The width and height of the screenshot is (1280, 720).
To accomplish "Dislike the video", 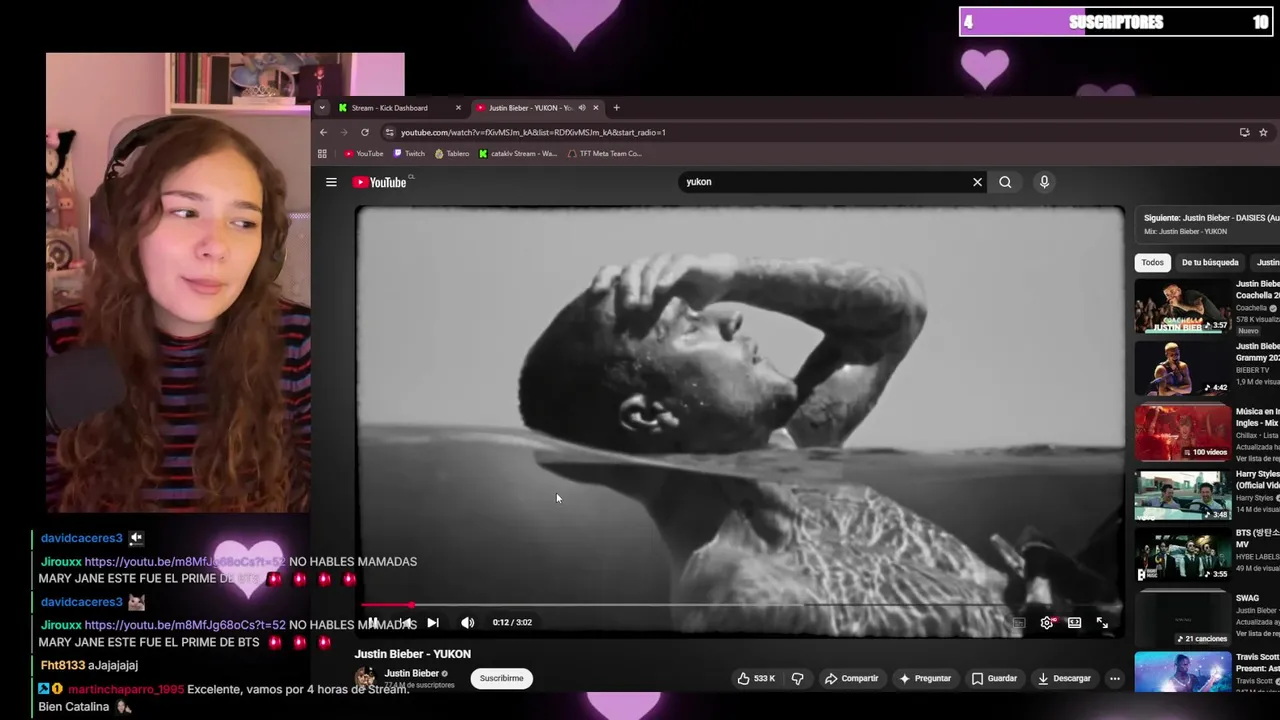I will click(797, 678).
